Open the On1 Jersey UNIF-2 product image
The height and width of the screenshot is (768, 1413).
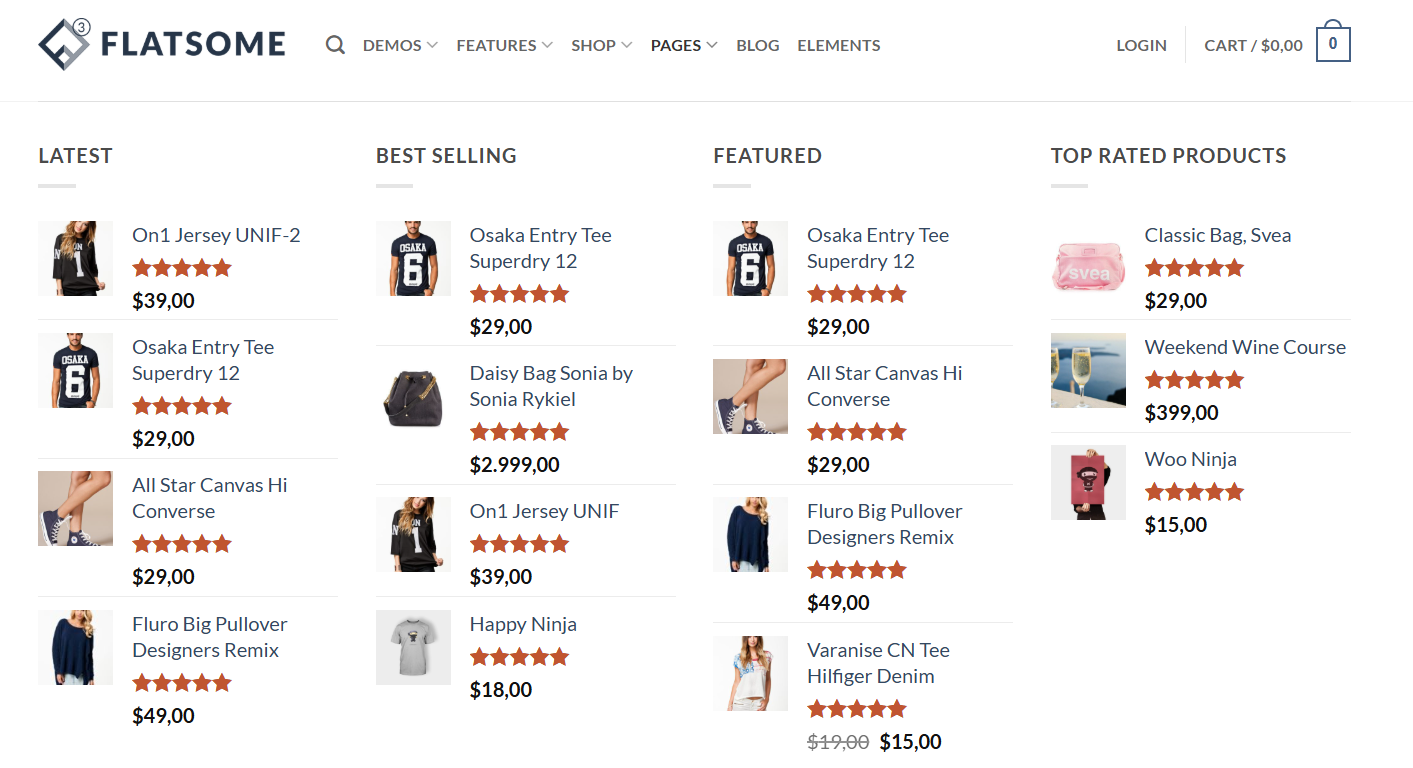[x=75, y=258]
